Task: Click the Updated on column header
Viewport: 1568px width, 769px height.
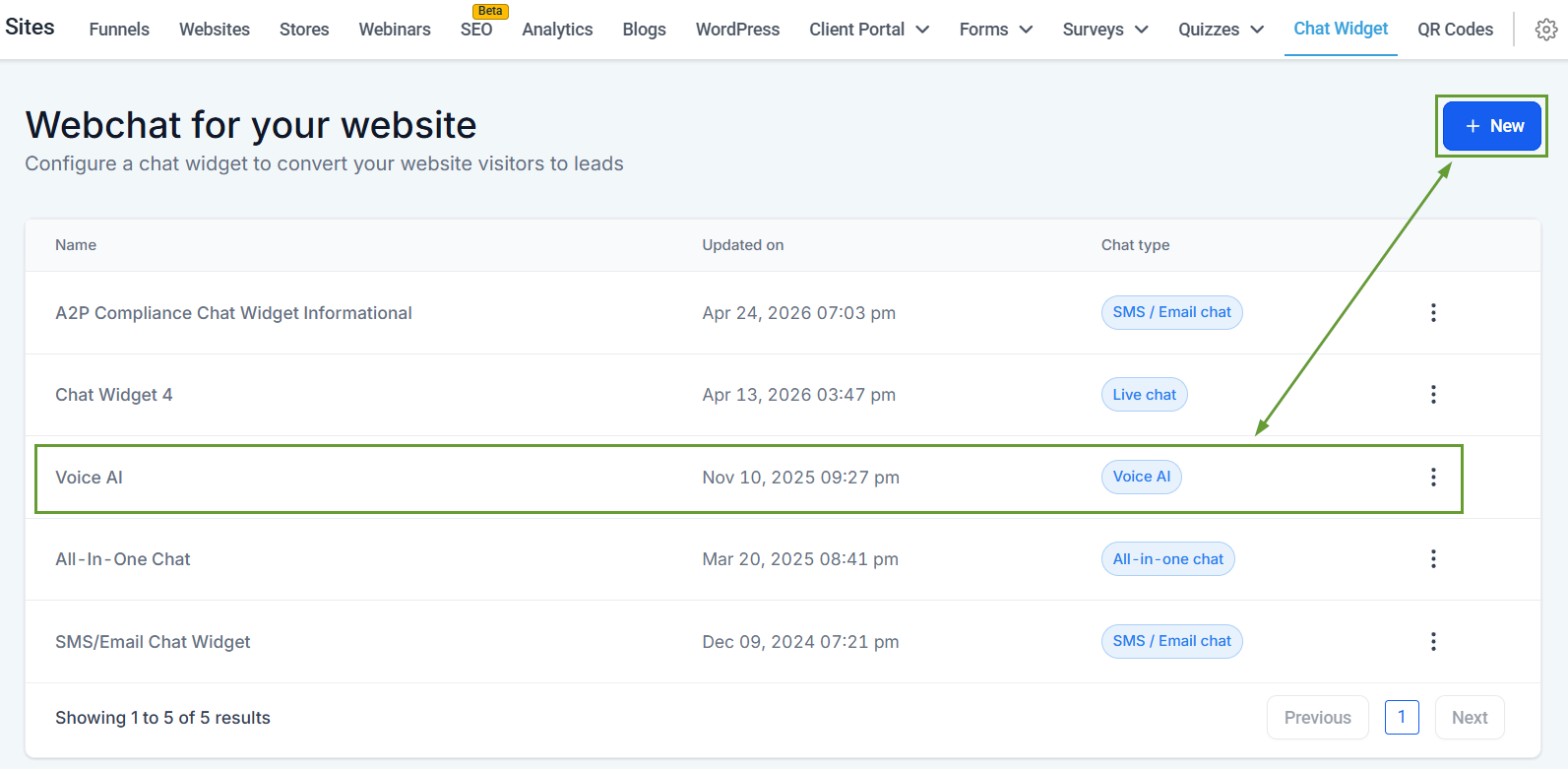Action: tap(743, 245)
